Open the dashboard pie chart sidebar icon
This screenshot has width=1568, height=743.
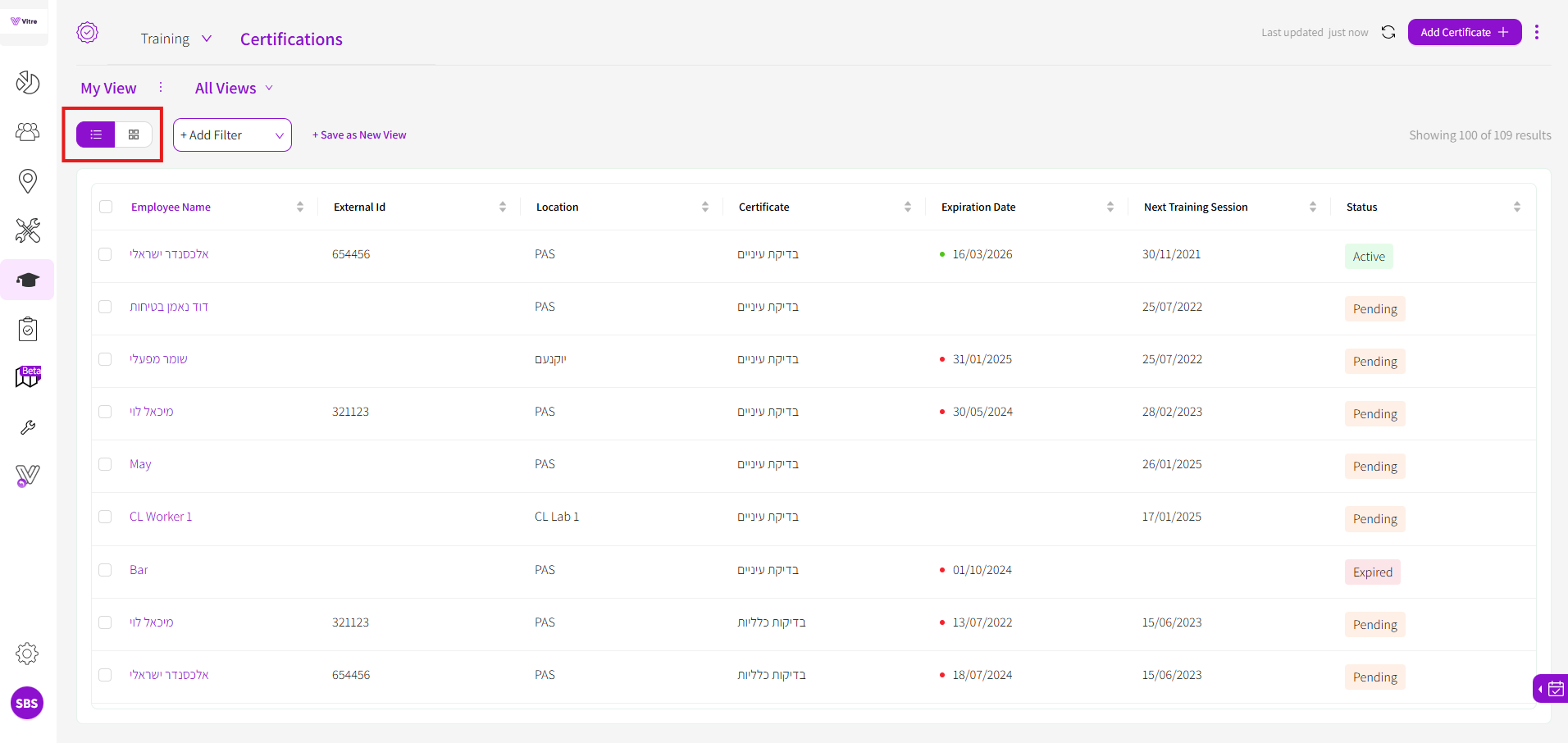(x=28, y=82)
